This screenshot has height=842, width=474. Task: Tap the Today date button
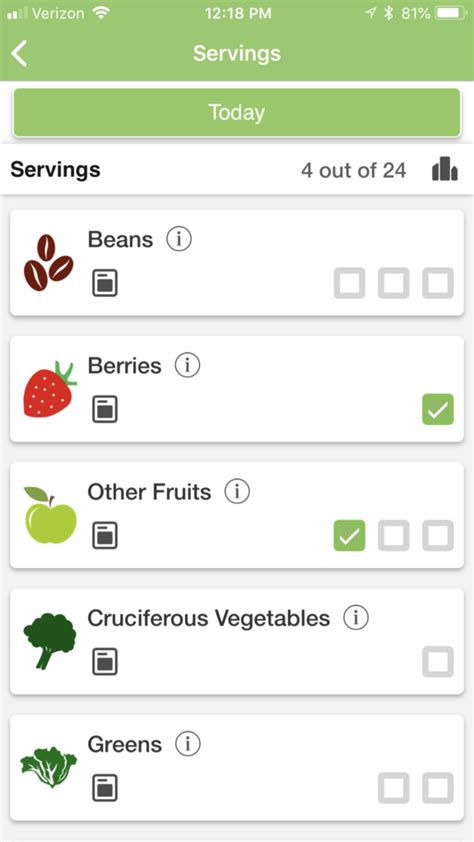(237, 112)
